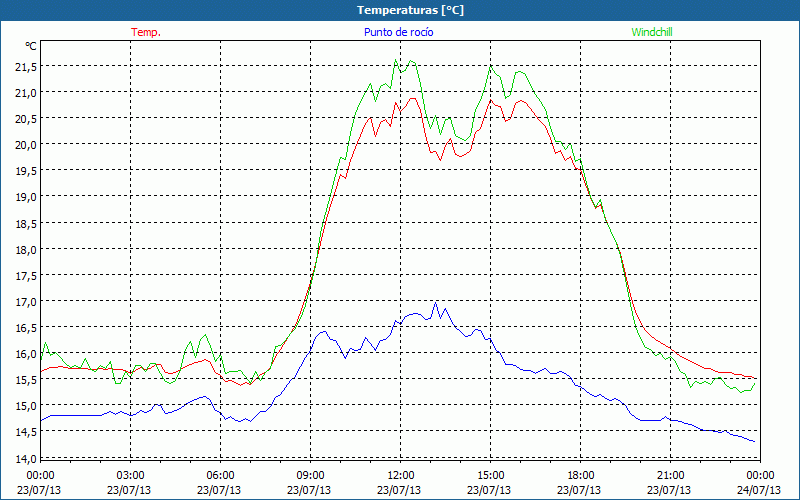Select the green Windchill legend label
Screen dimensions: 800x500
[652, 32]
